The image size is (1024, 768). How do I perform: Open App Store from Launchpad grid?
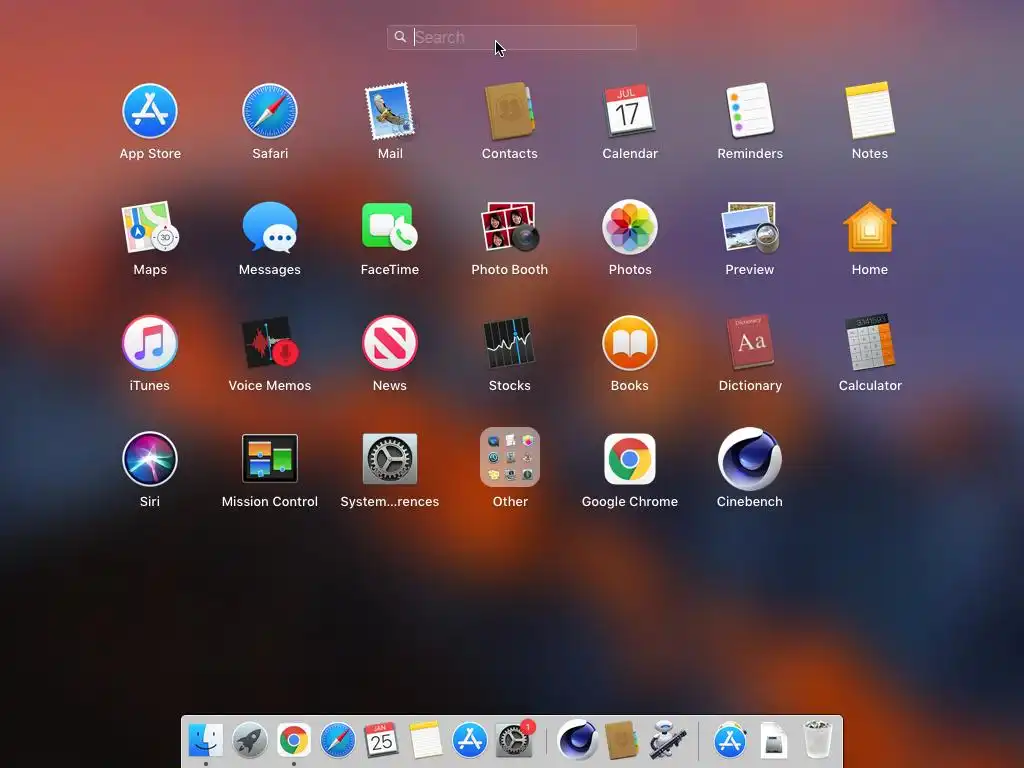150,111
